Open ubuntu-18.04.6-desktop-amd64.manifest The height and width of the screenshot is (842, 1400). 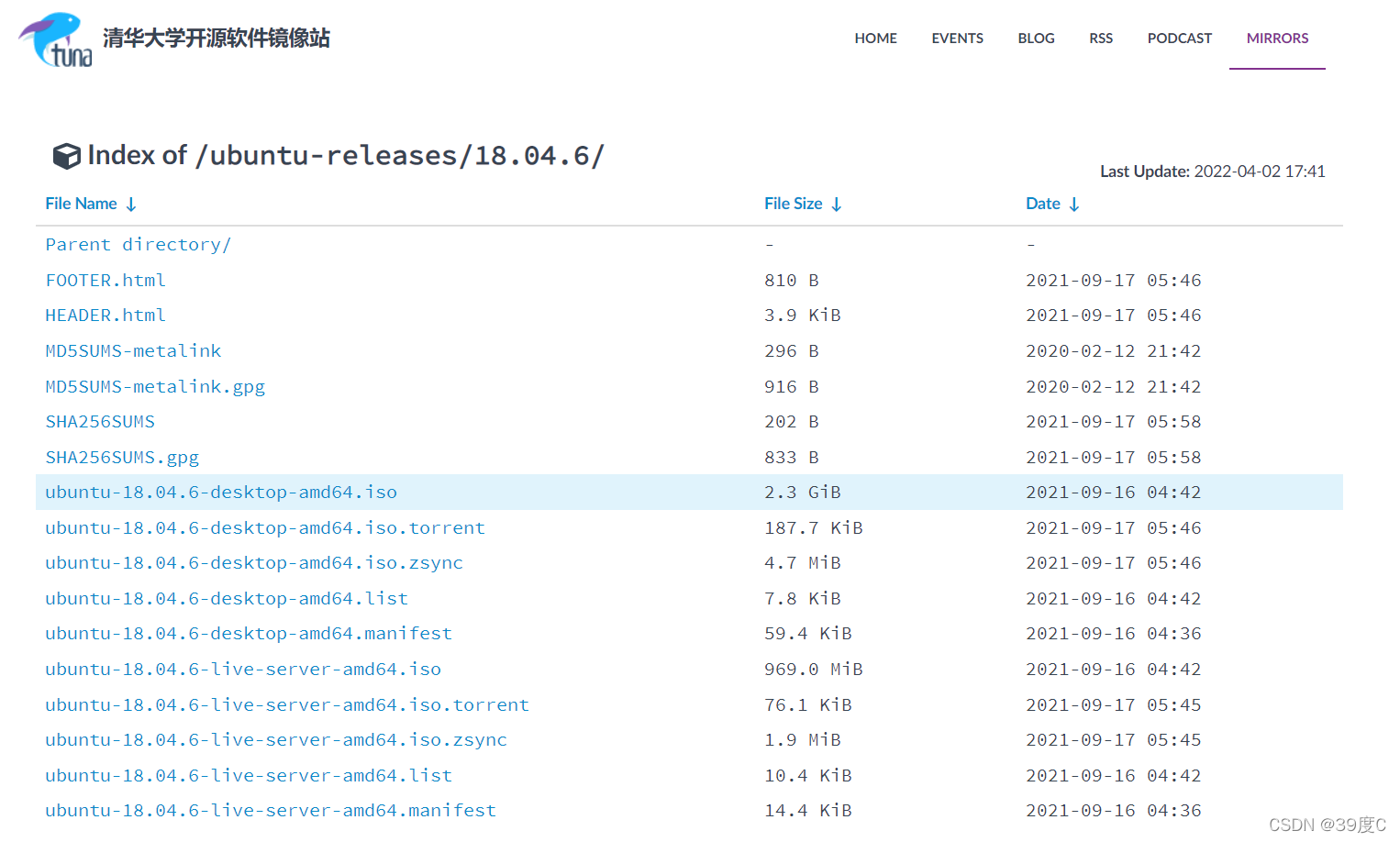[x=249, y=634]
